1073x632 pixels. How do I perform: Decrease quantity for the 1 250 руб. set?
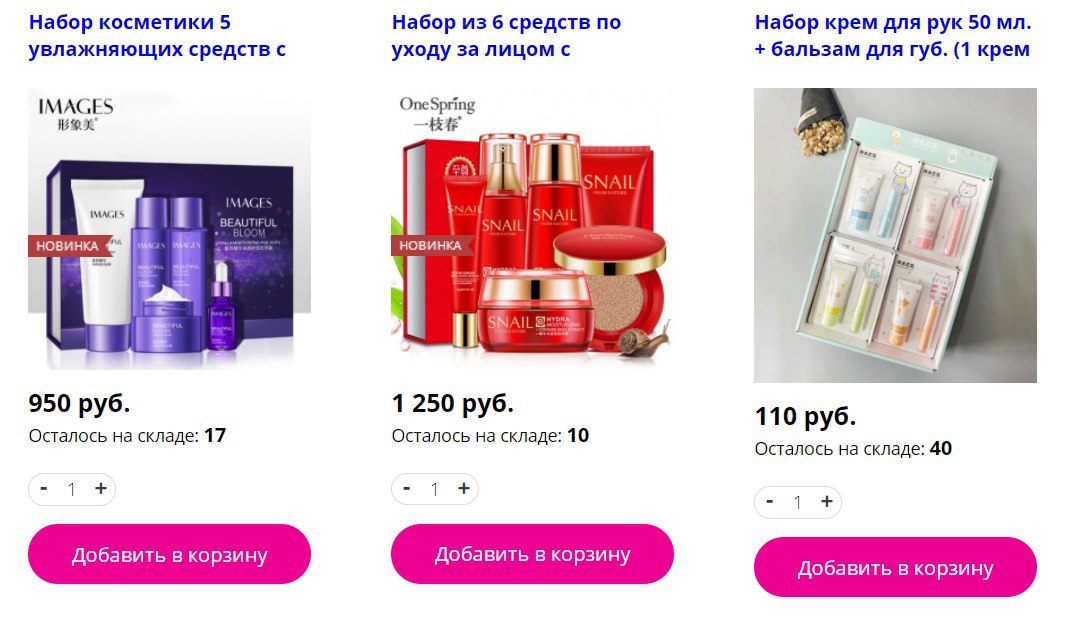(x=406, y=488)
